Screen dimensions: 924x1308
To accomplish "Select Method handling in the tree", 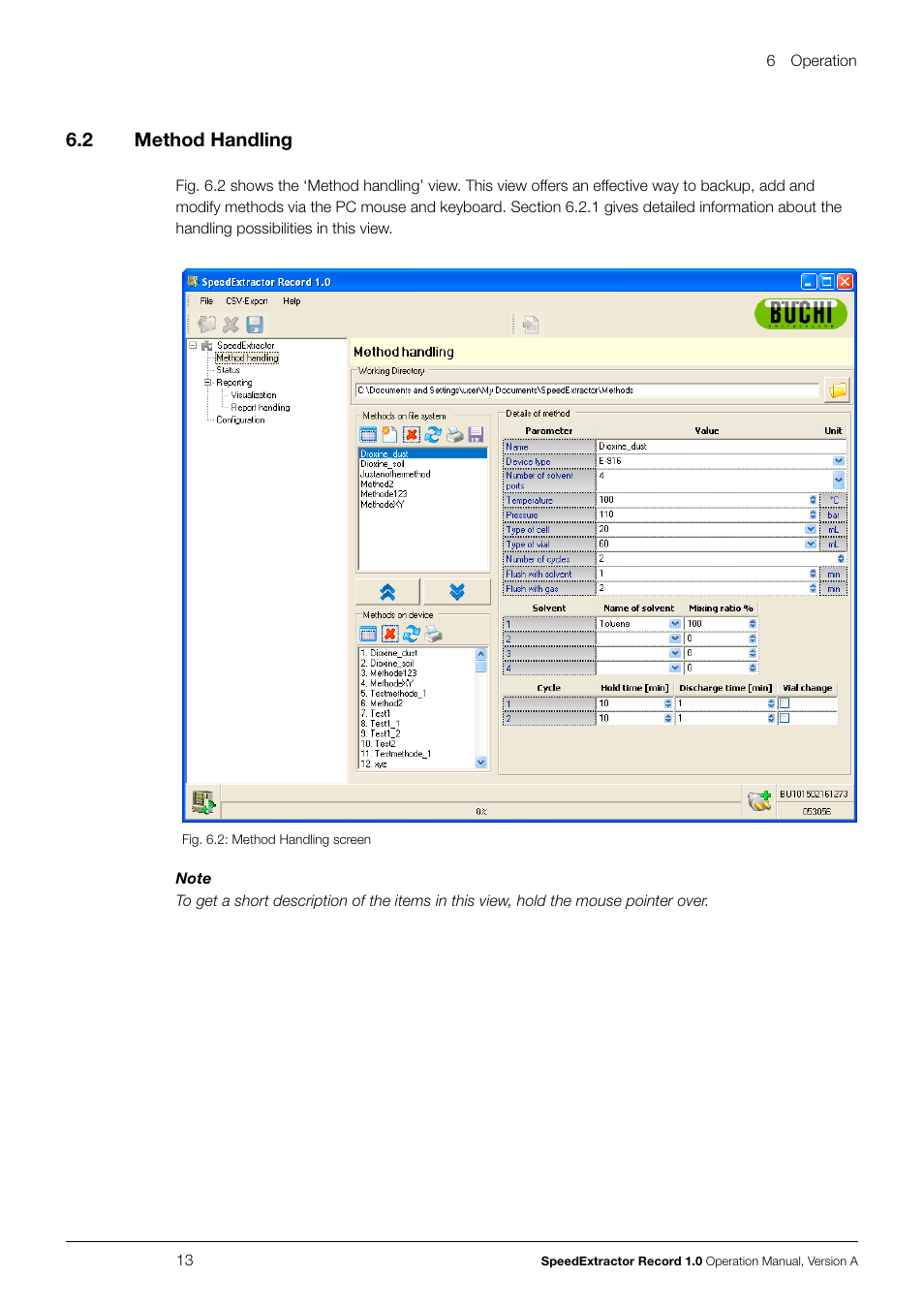I will click(247, 358).
